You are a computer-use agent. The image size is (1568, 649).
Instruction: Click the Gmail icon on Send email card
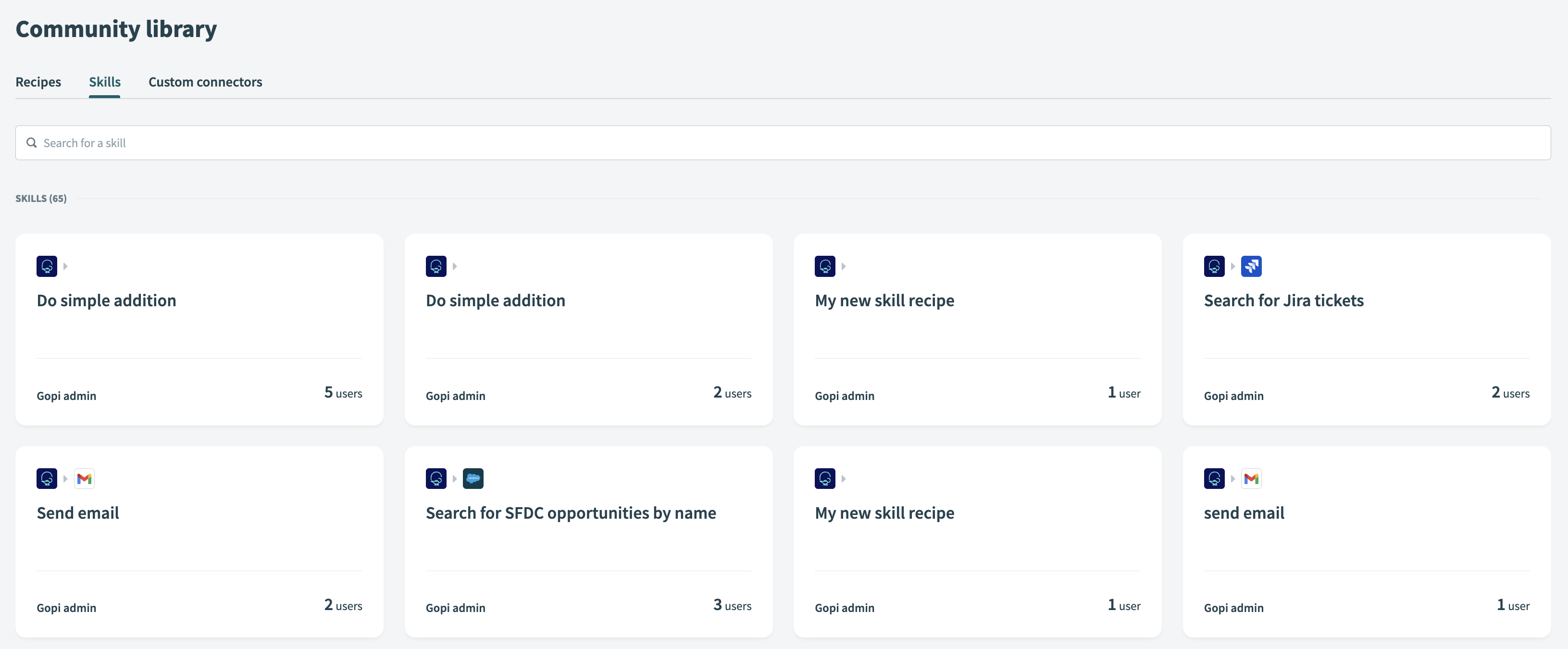(x=84, y=478)
